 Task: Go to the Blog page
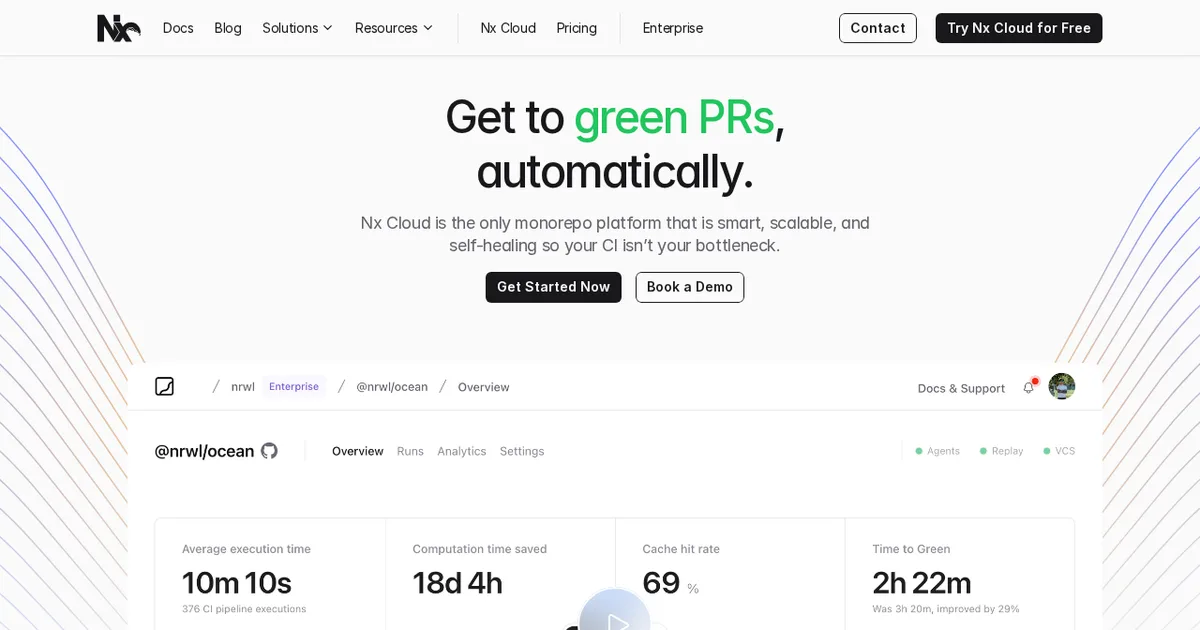228,28
